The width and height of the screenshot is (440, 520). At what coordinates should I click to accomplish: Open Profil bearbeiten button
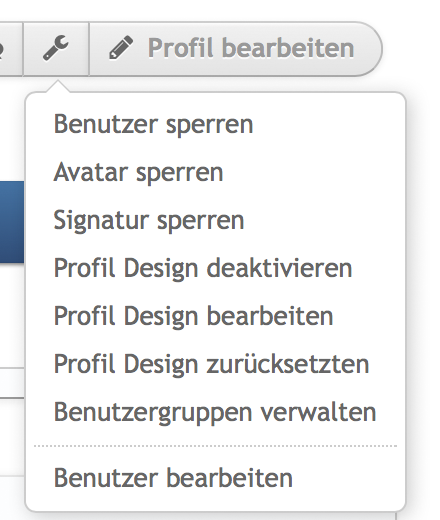coord(235,49)
